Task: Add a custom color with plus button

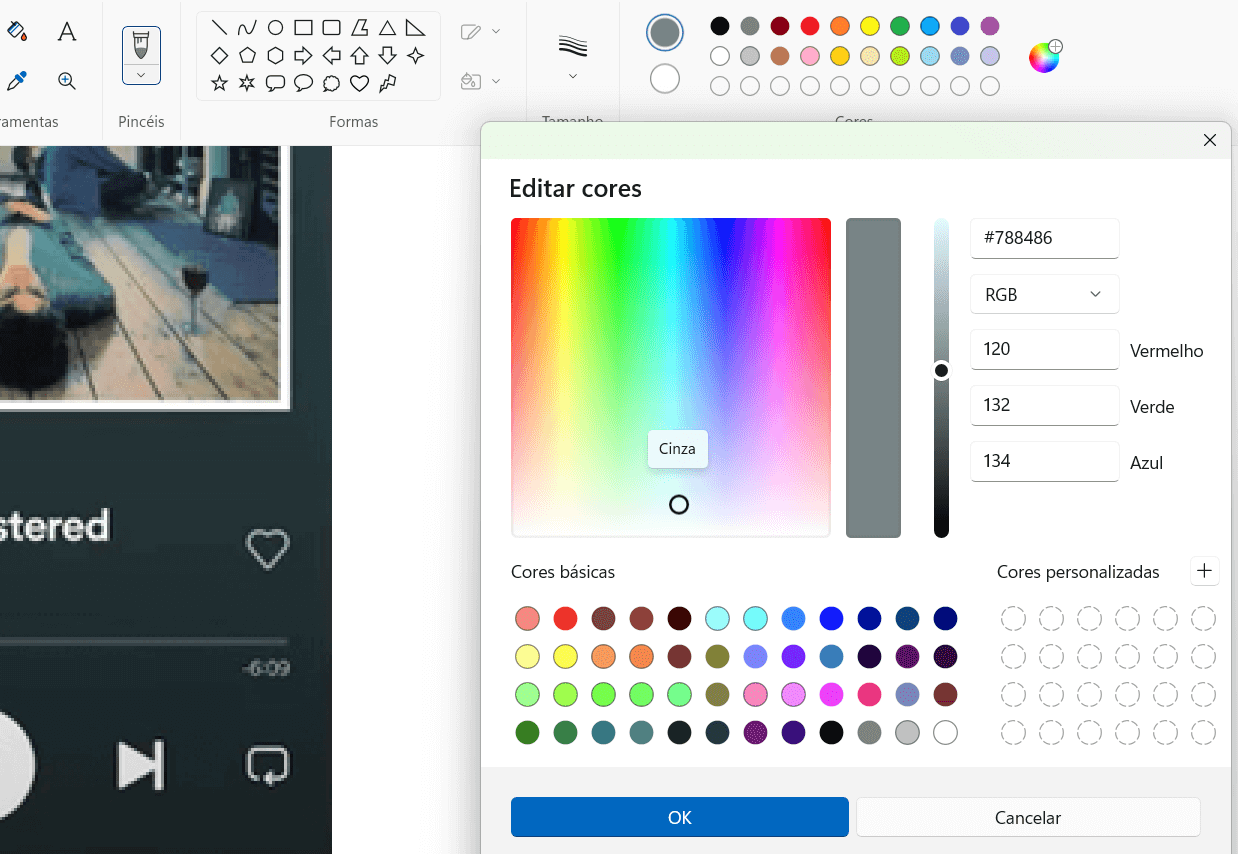Action: pyautogui.click(x=1205, y=571)
